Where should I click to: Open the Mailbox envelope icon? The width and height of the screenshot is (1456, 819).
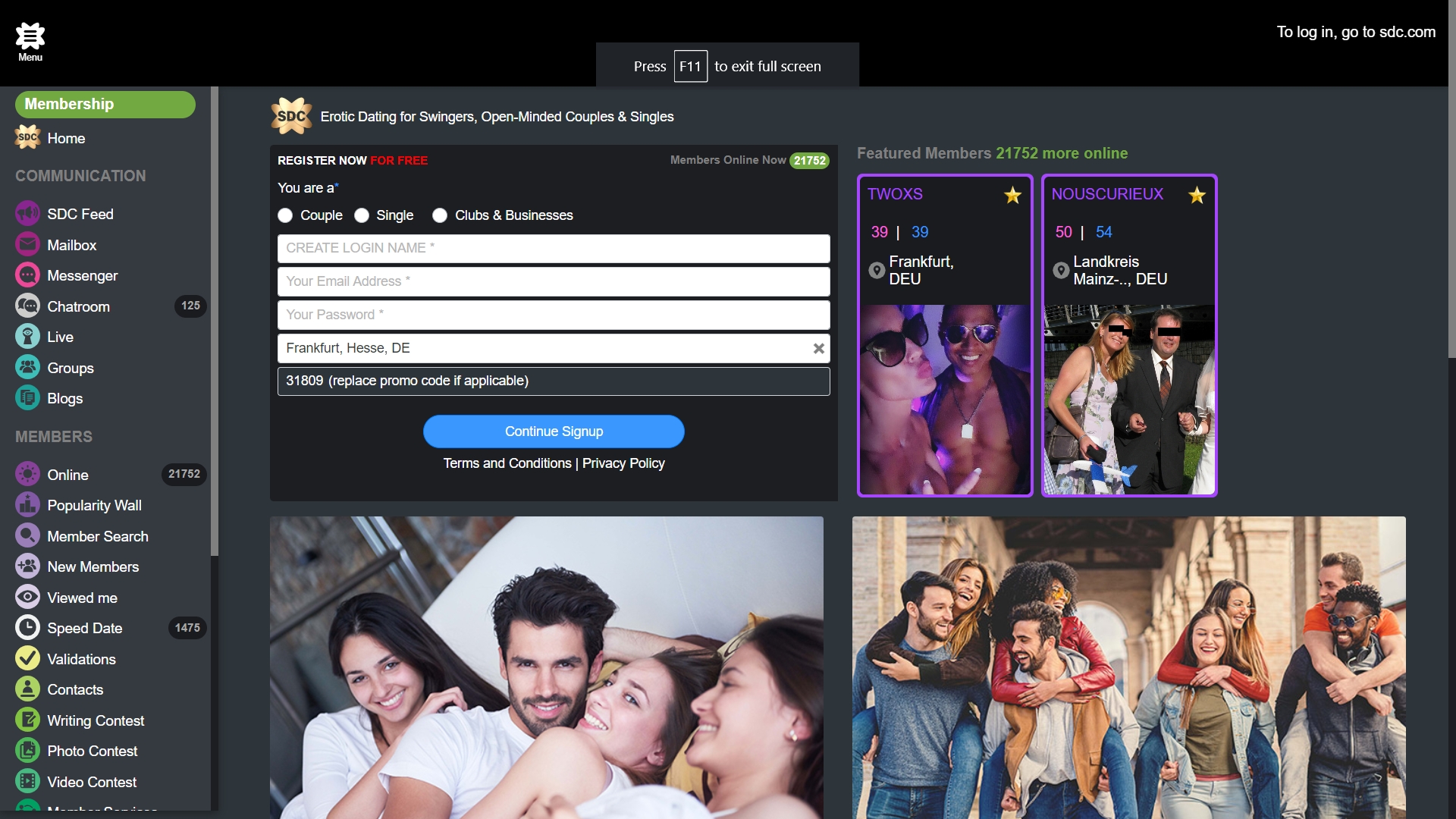(28, 245)
